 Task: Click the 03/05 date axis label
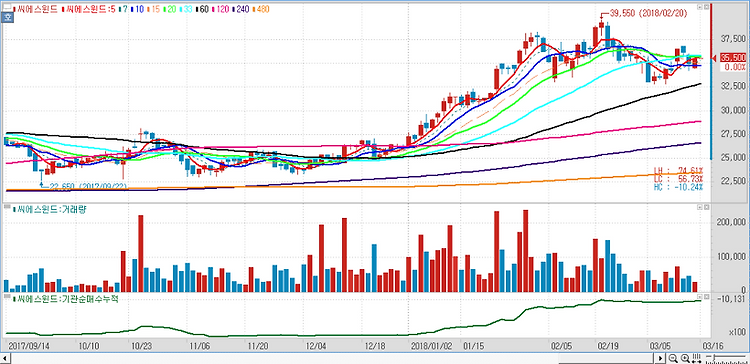pyautogui.click(x=660, y=345)
